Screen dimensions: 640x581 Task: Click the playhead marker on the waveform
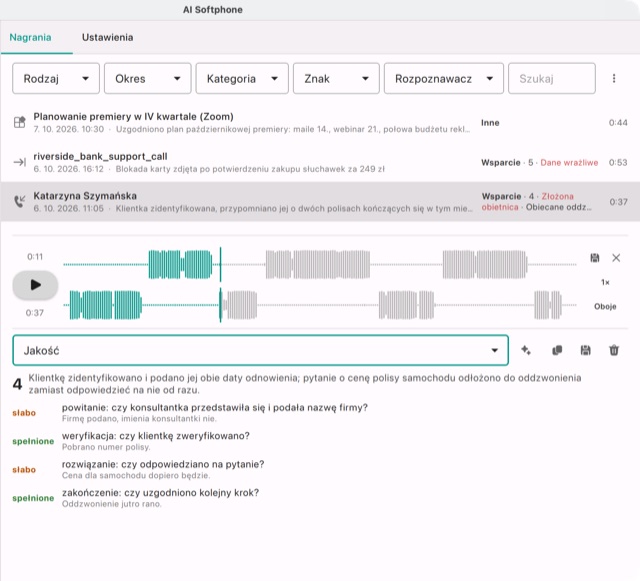(x=220, y=285)
